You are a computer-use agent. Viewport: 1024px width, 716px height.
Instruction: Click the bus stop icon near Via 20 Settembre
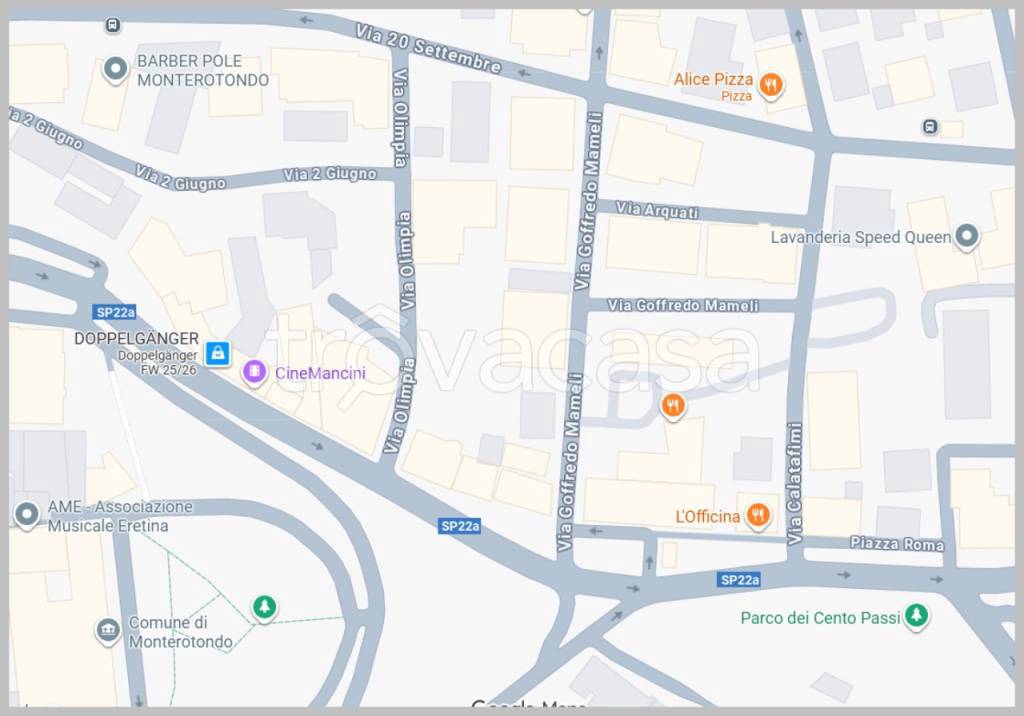point(112,25)
